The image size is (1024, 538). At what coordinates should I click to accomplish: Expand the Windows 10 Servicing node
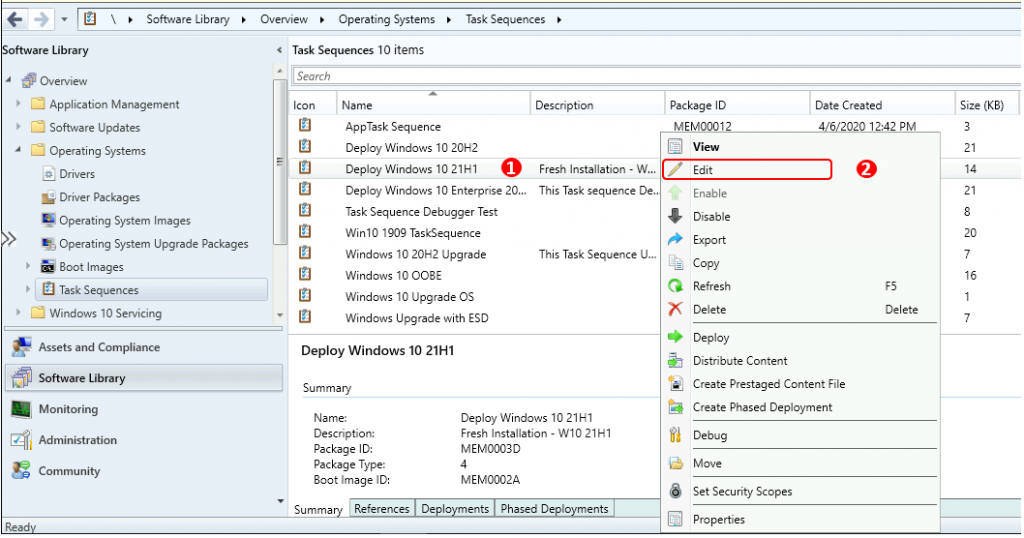pyautogui.click(x=18, y=313)
